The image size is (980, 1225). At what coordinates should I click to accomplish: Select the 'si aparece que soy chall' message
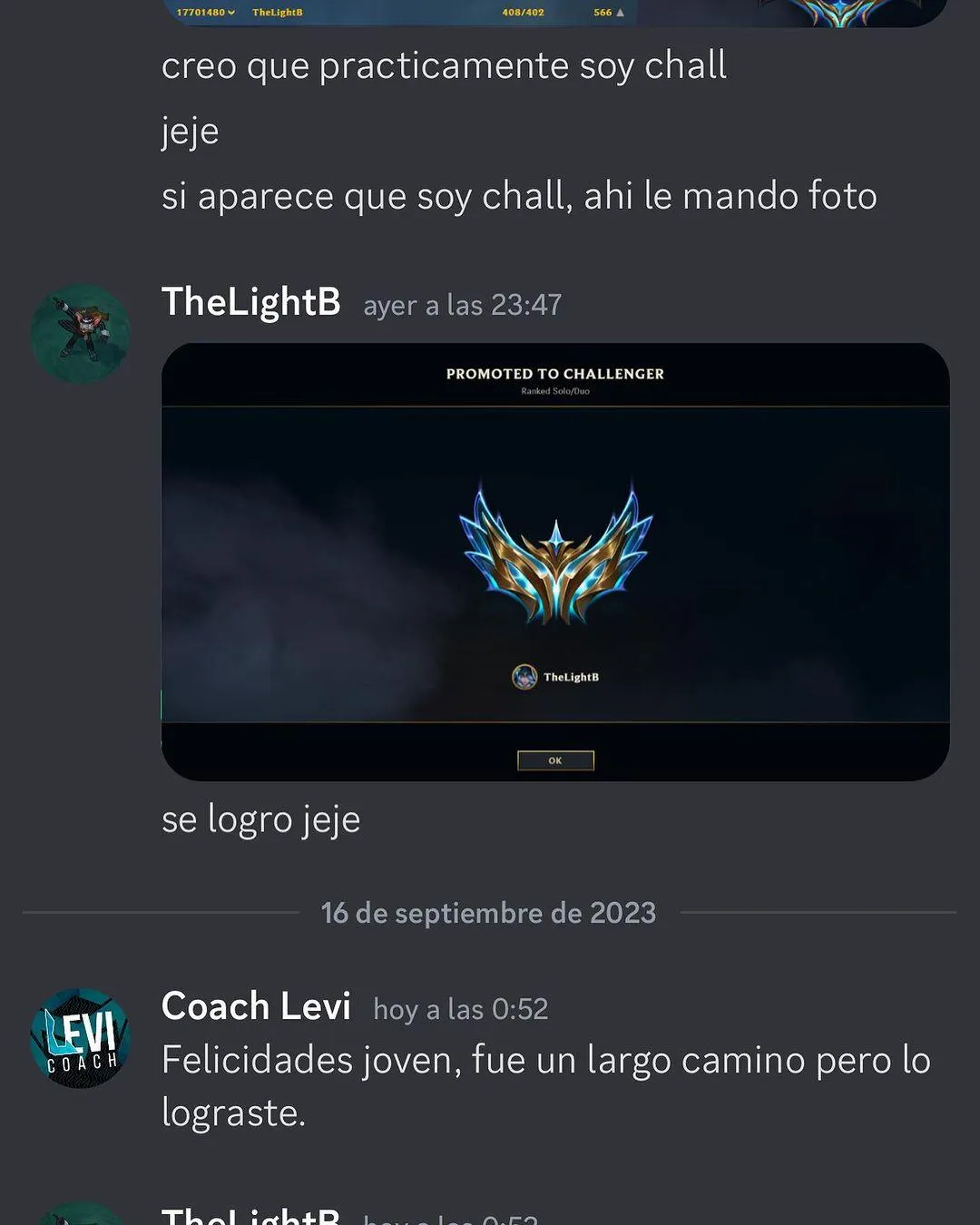[x=519, y=196]
